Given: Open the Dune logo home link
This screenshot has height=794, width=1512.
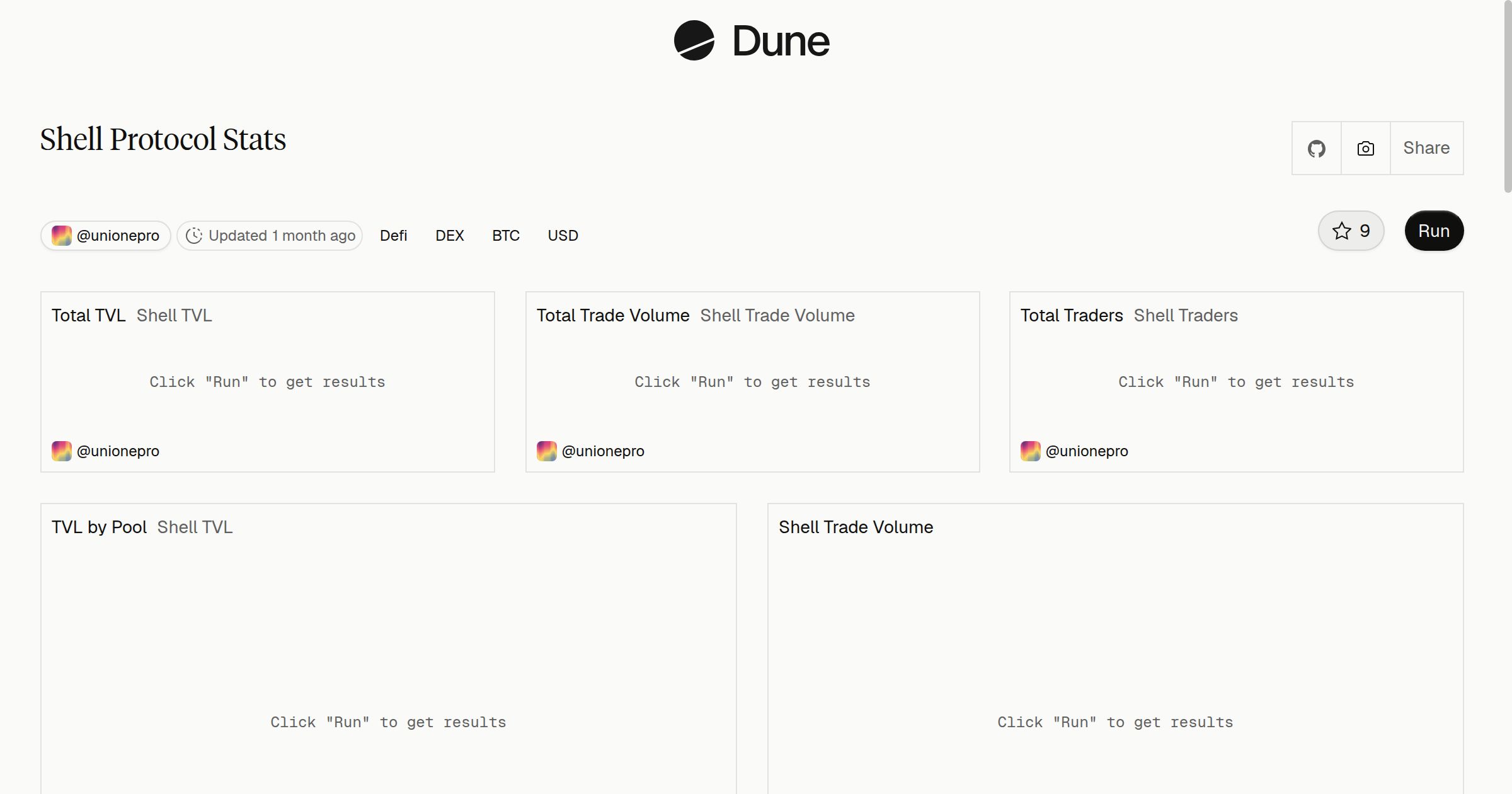Looking at the screenshot, I should point(752,40).
